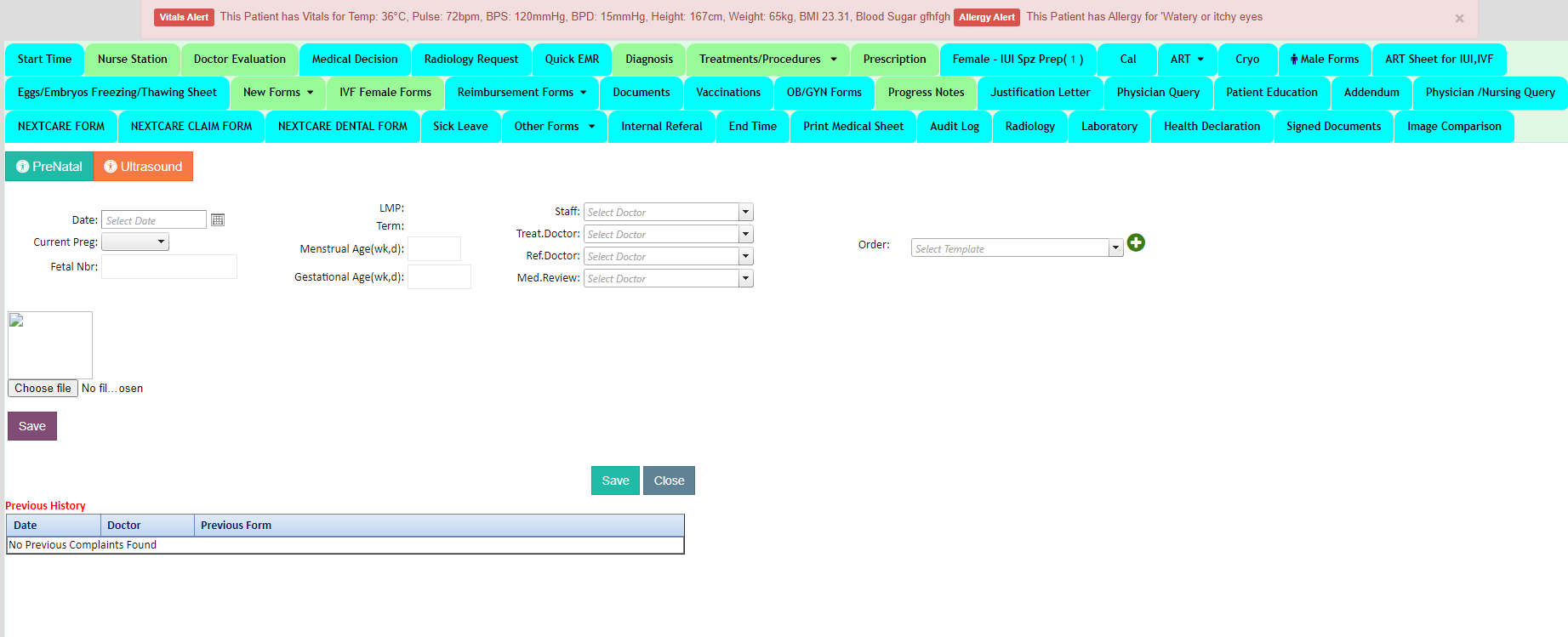Click the green Save button
1568x637 pixels.
615,481
